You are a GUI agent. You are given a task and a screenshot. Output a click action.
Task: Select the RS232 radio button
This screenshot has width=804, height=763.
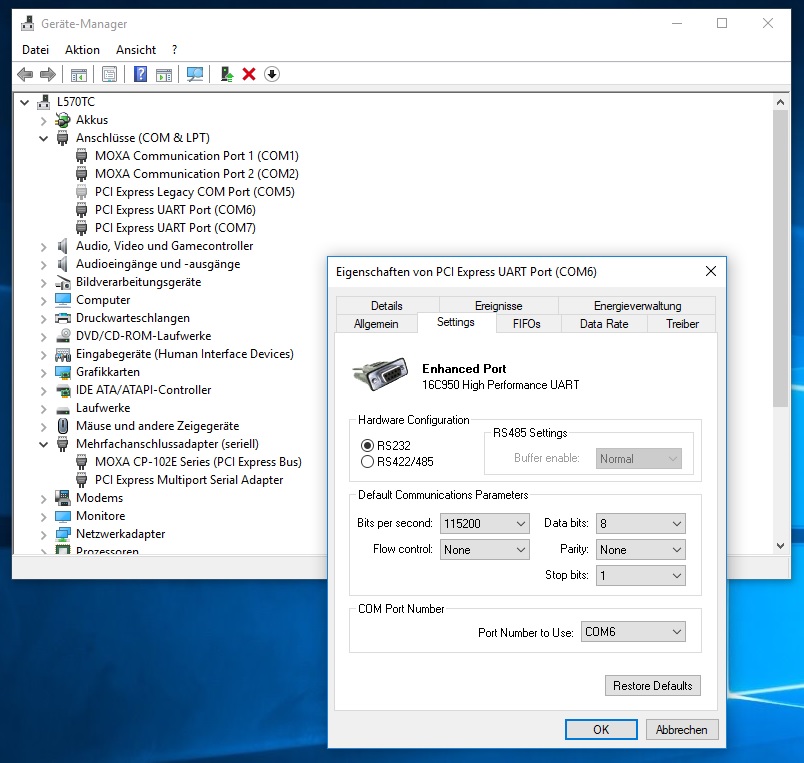pos(368,444)
